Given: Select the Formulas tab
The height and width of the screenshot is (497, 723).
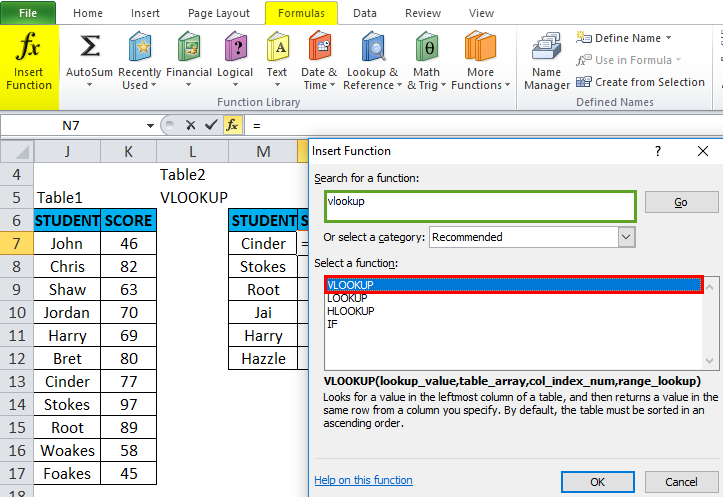Looking at the screenshot, I should 301,13.
